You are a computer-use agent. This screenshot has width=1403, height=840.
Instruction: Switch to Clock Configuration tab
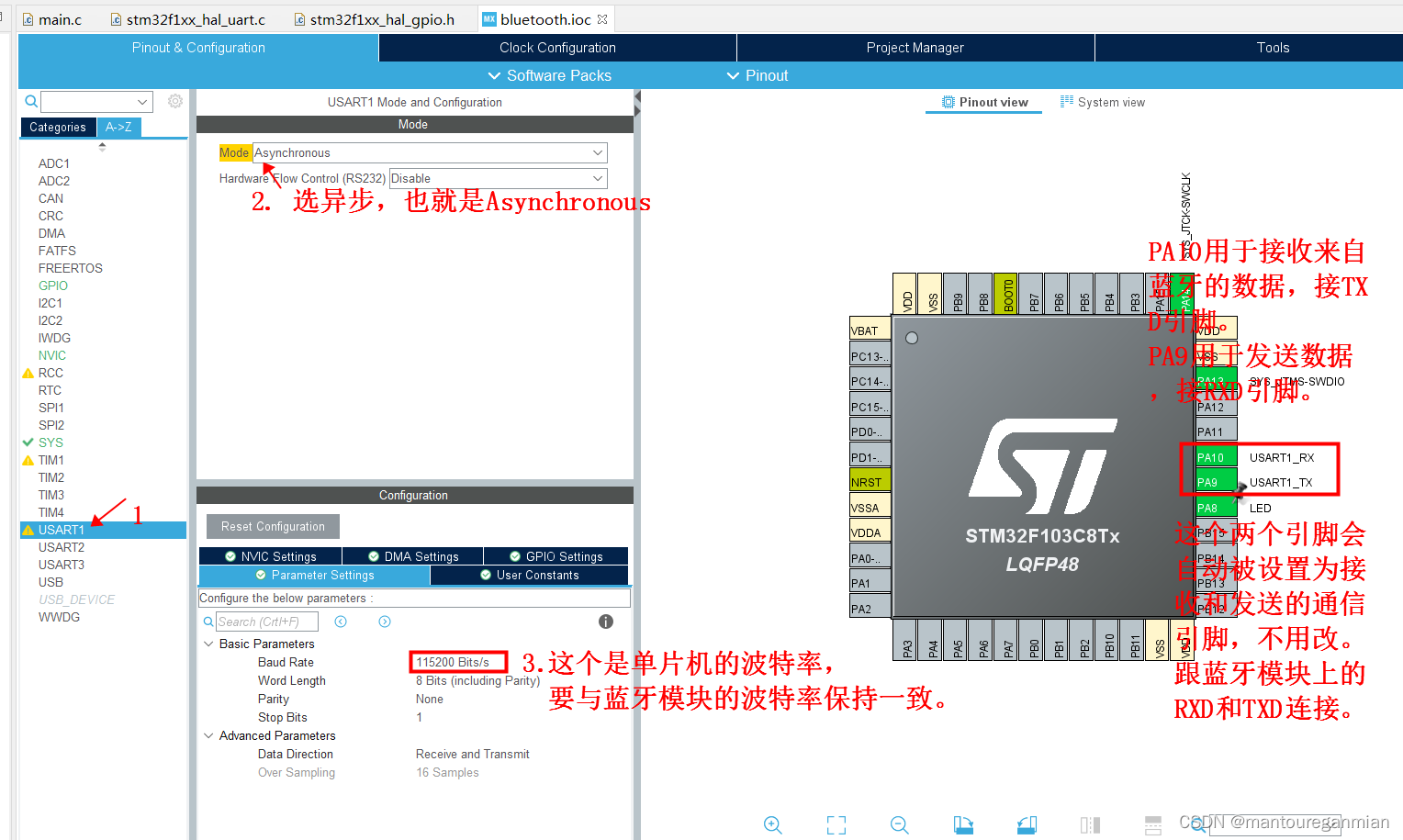coord(557,48)
